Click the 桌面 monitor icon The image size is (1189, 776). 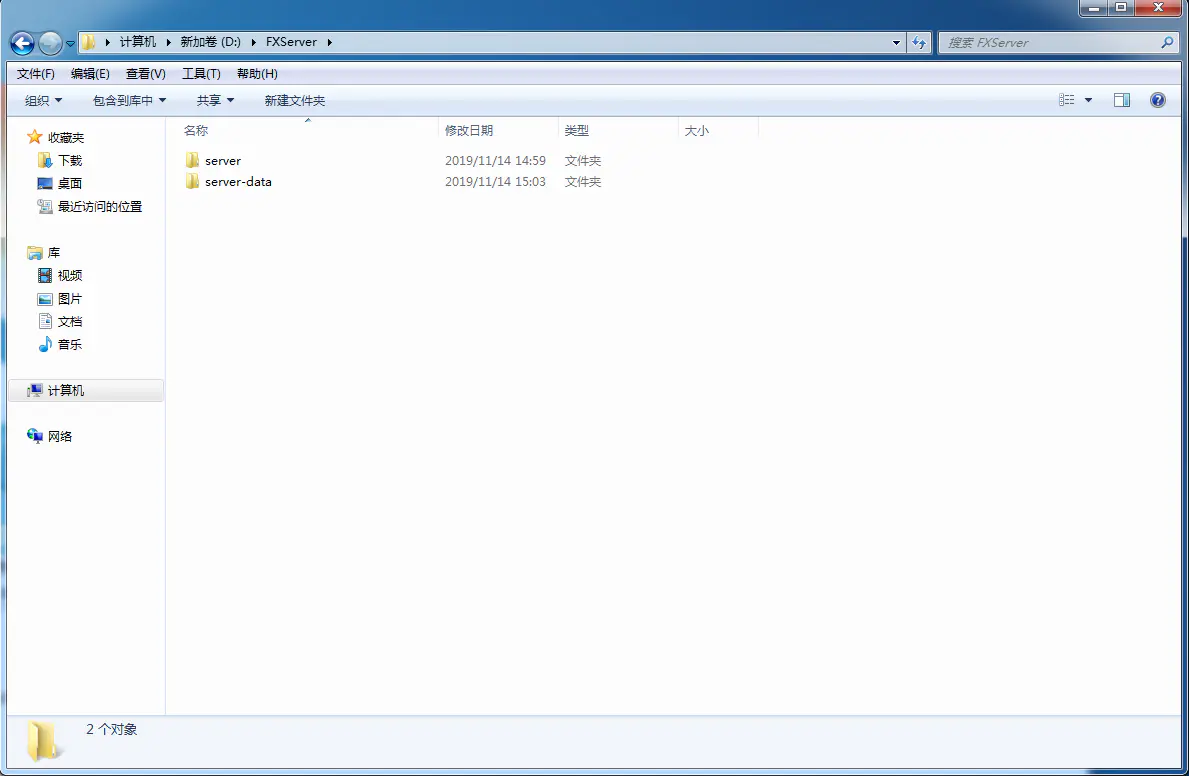click(45, 184)
